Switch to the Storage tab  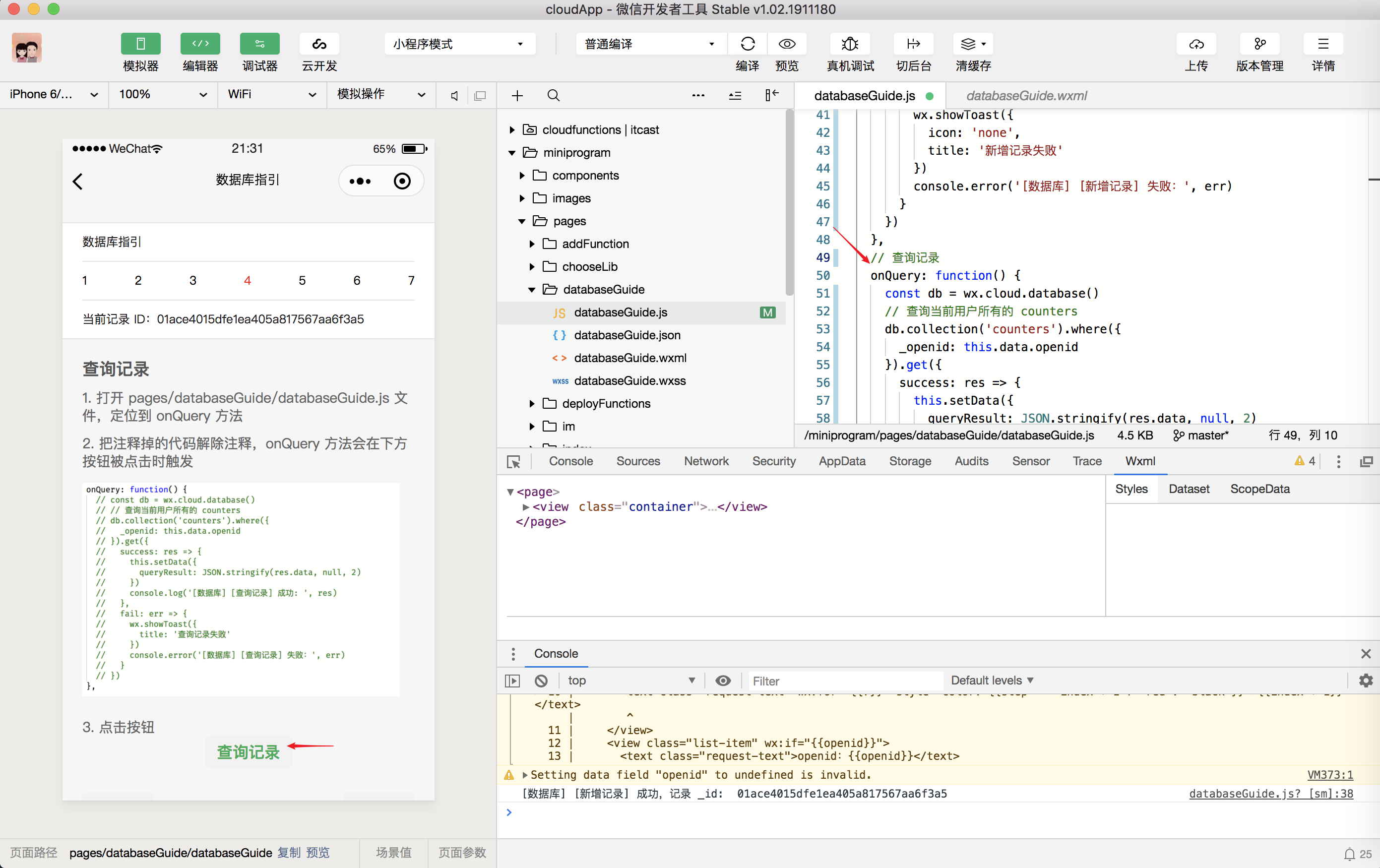click(x=909, y=461)
